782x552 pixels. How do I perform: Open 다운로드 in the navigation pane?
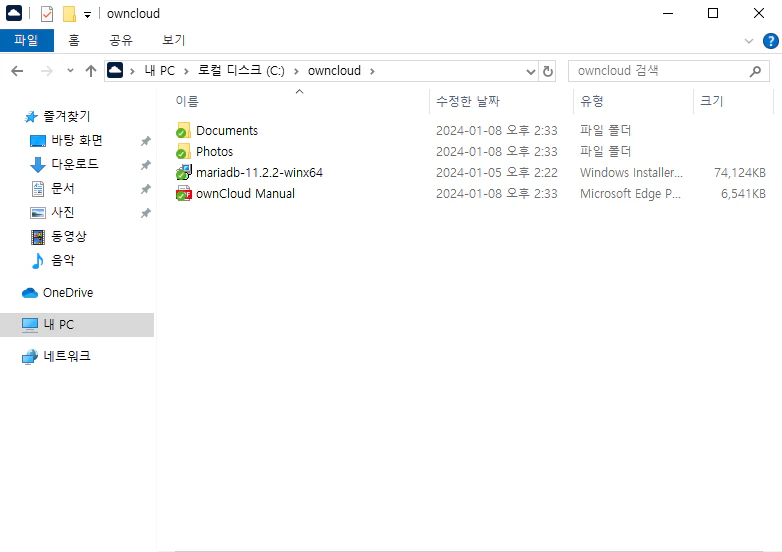coord(75,165)
